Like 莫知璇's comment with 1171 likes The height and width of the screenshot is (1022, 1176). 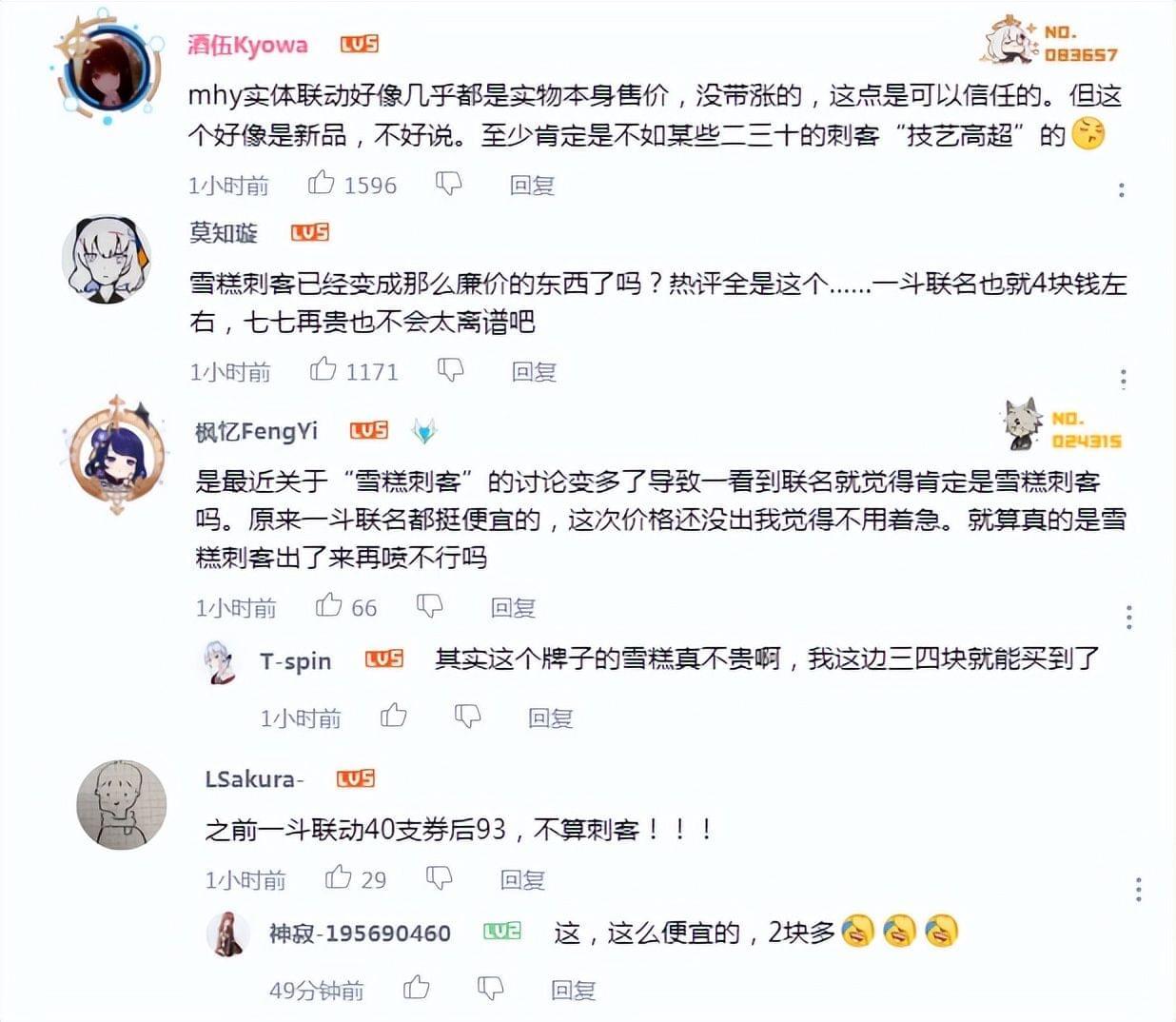click(x=323, y=369)
